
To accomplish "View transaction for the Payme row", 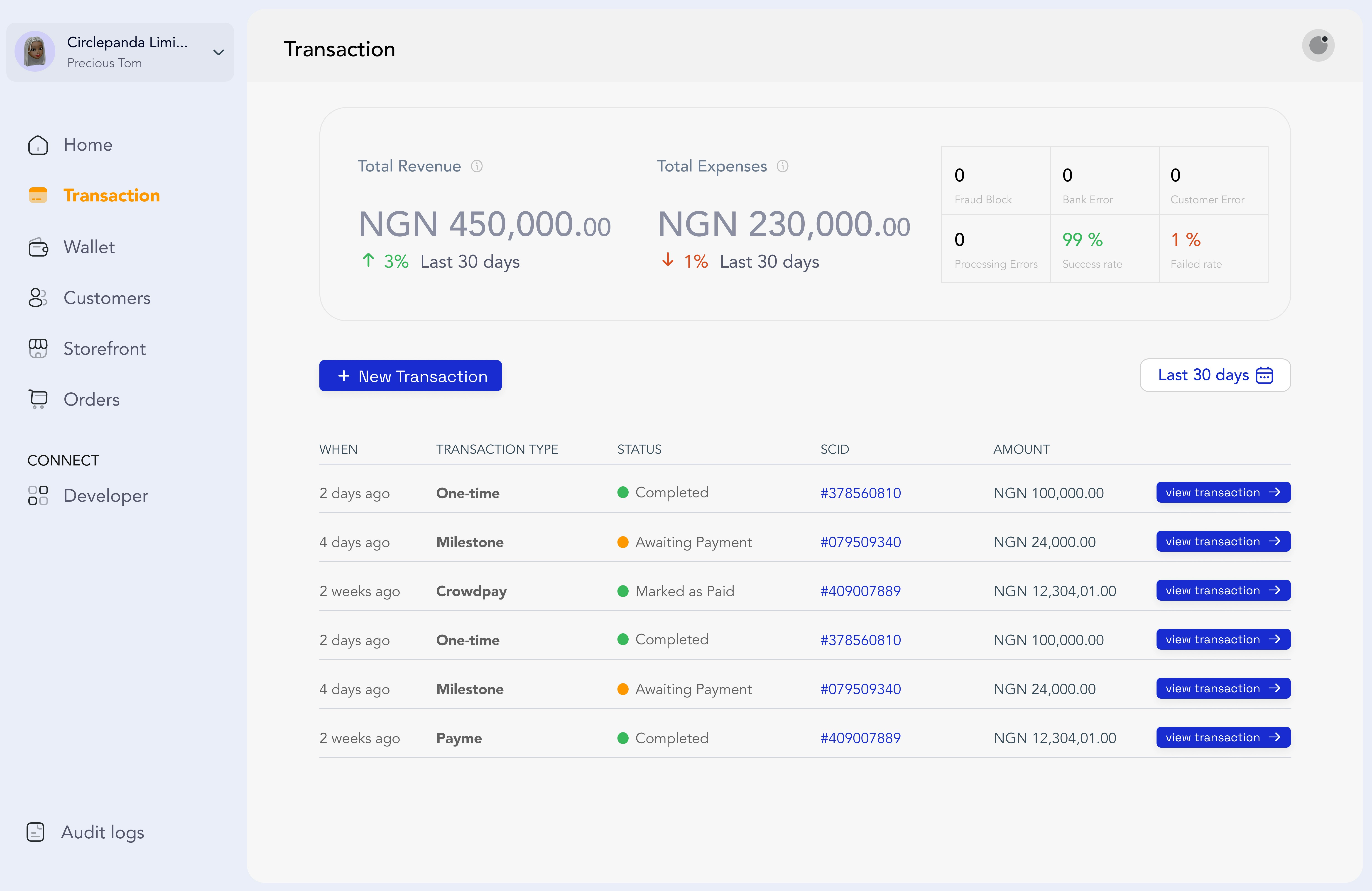I will 1223,738.
